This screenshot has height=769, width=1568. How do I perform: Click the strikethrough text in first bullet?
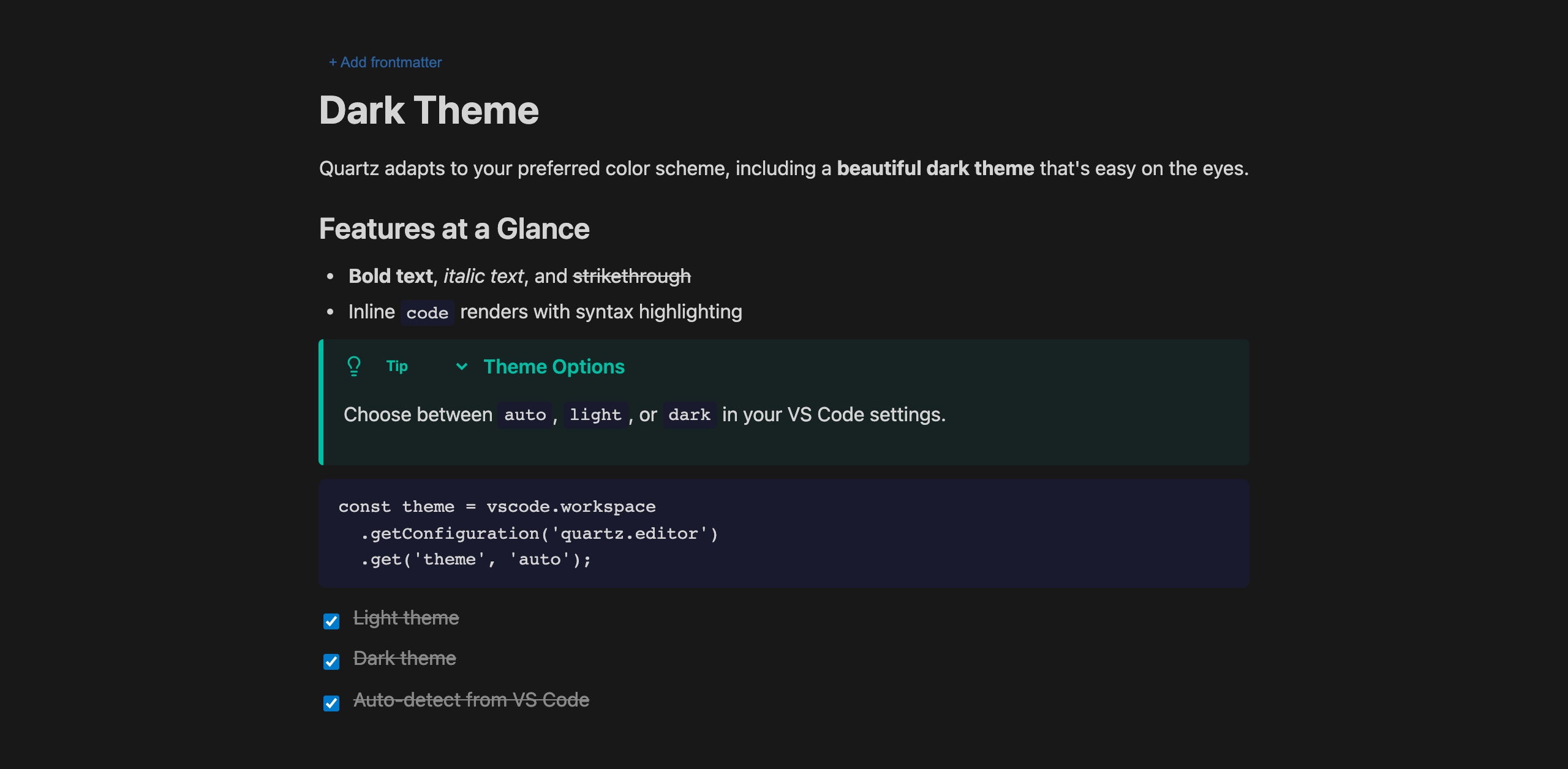(631, 276)
